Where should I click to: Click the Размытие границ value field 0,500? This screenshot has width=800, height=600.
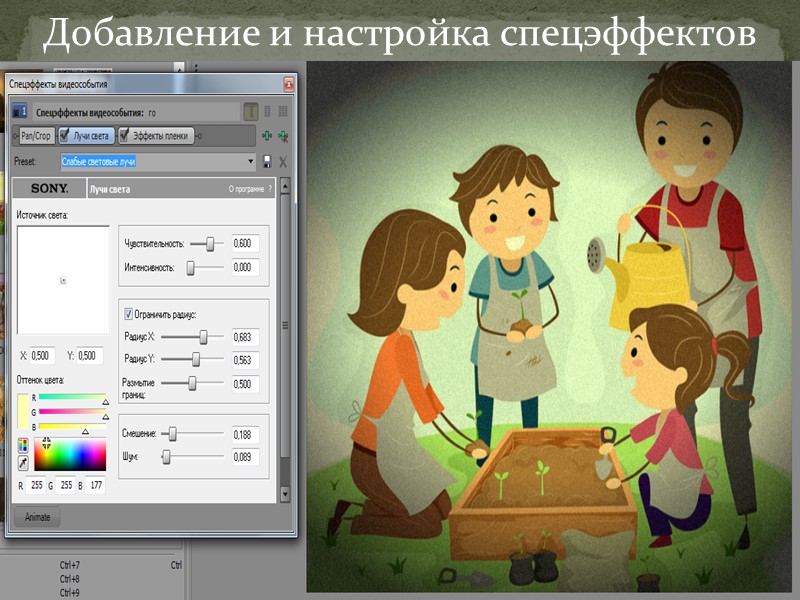coord(245,384)
